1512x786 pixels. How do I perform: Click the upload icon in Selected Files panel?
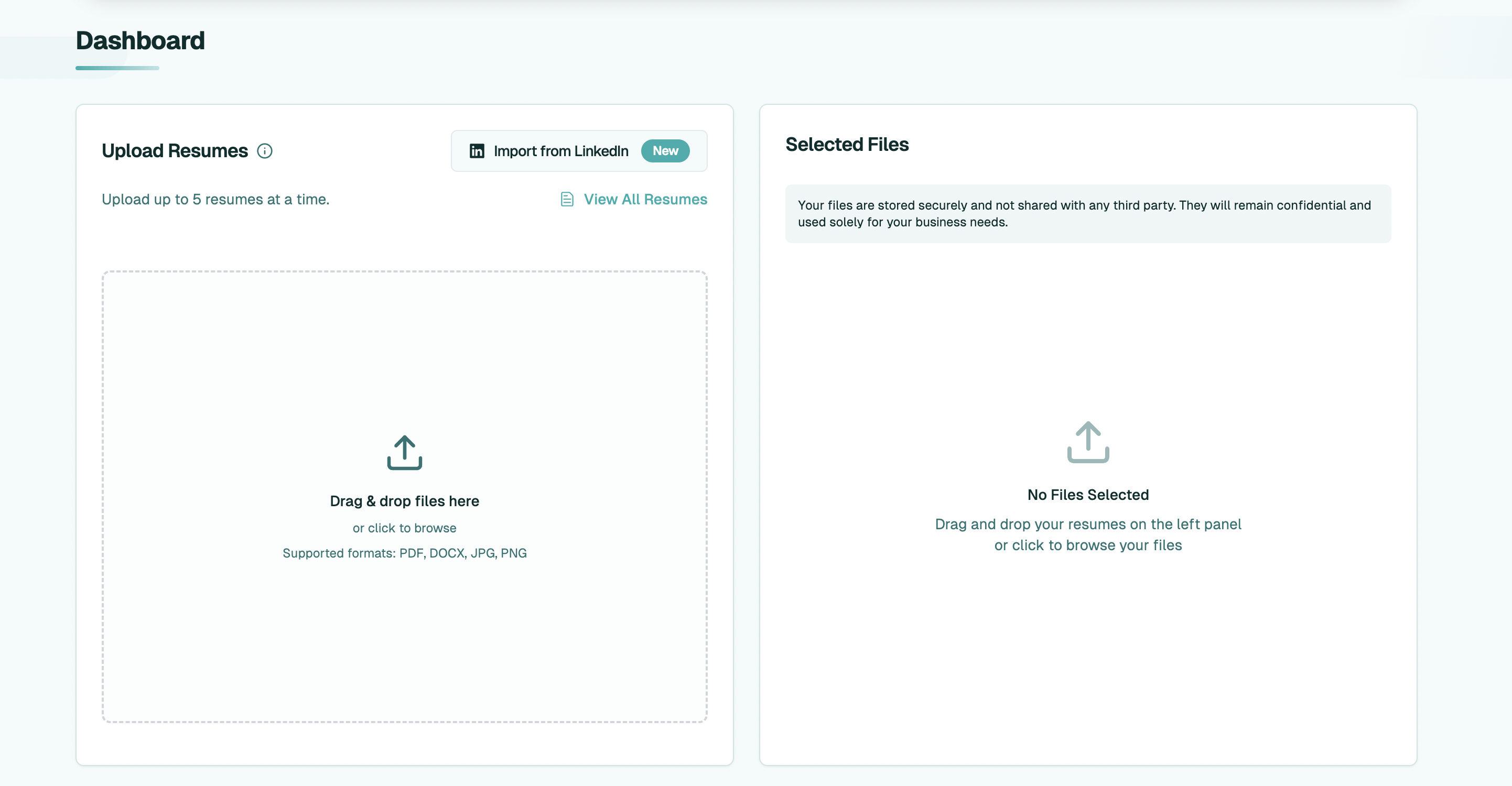[1088, 442]
